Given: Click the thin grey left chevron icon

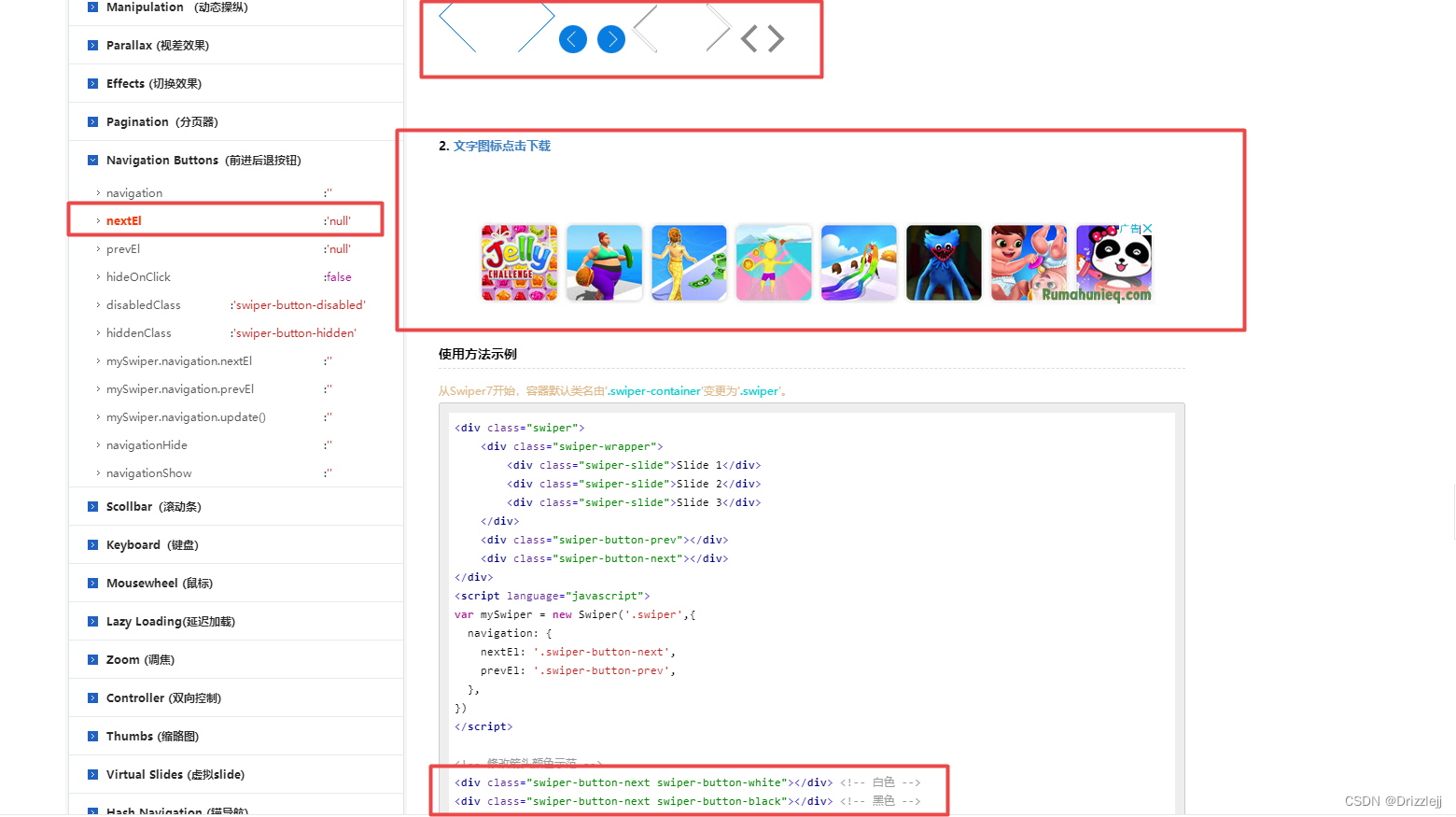Looking at the screenshot, I should [645, 28].
